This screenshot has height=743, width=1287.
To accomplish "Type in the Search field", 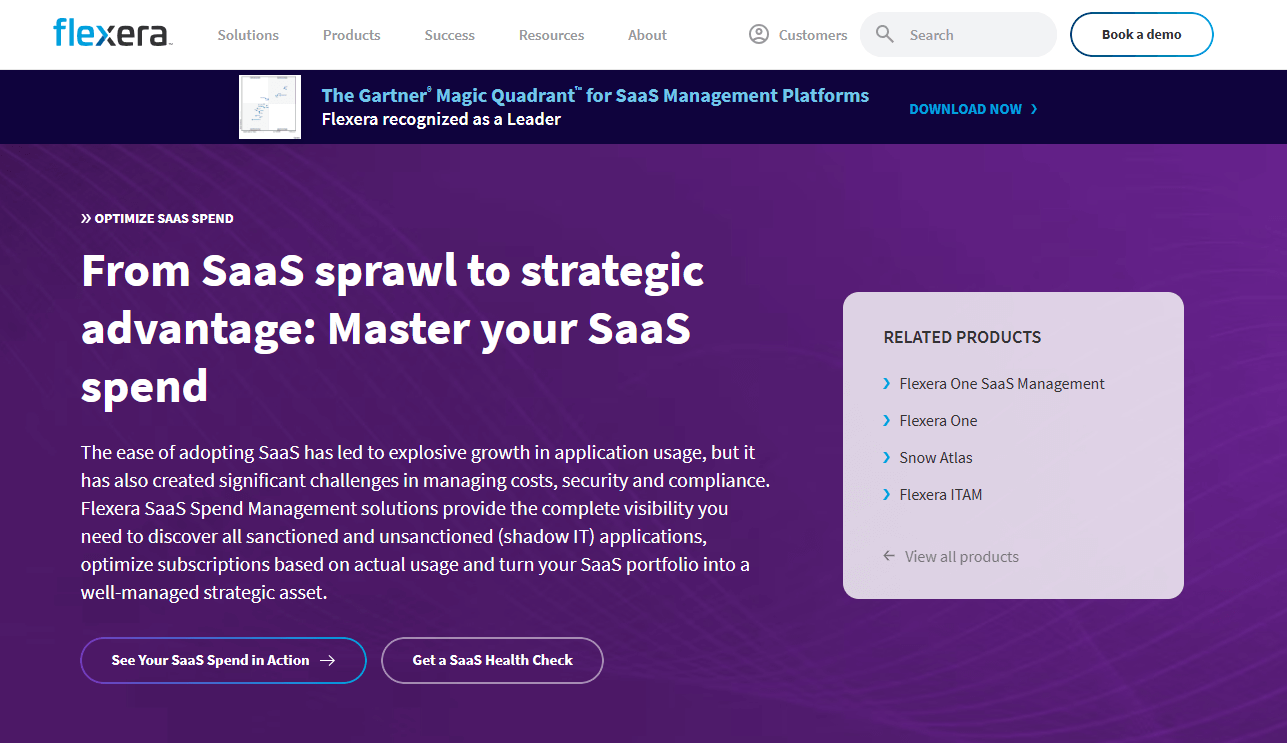I will tap(970, 35).
